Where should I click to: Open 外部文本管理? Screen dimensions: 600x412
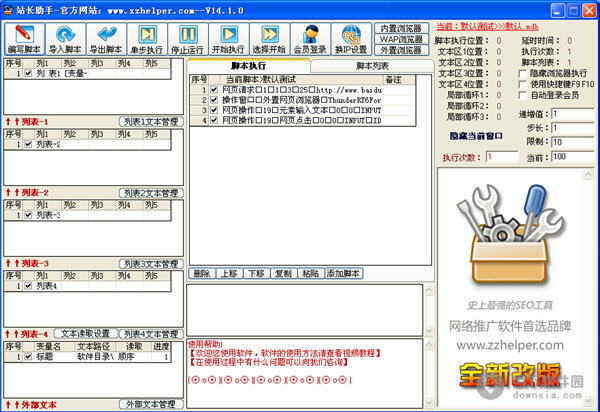pos(151,404)
